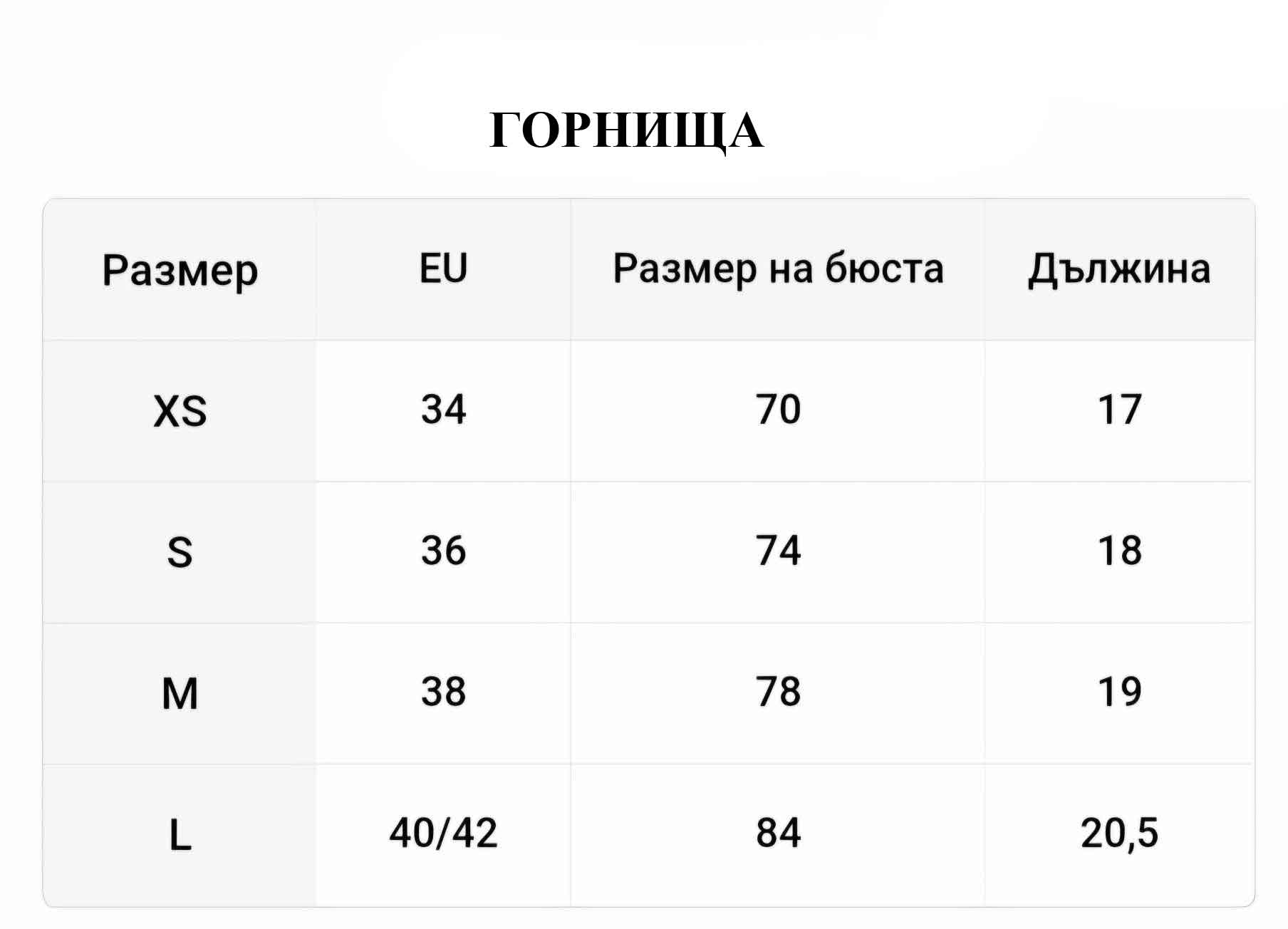Select bust size value 78
1288x929 pixels.
(778, 692)
